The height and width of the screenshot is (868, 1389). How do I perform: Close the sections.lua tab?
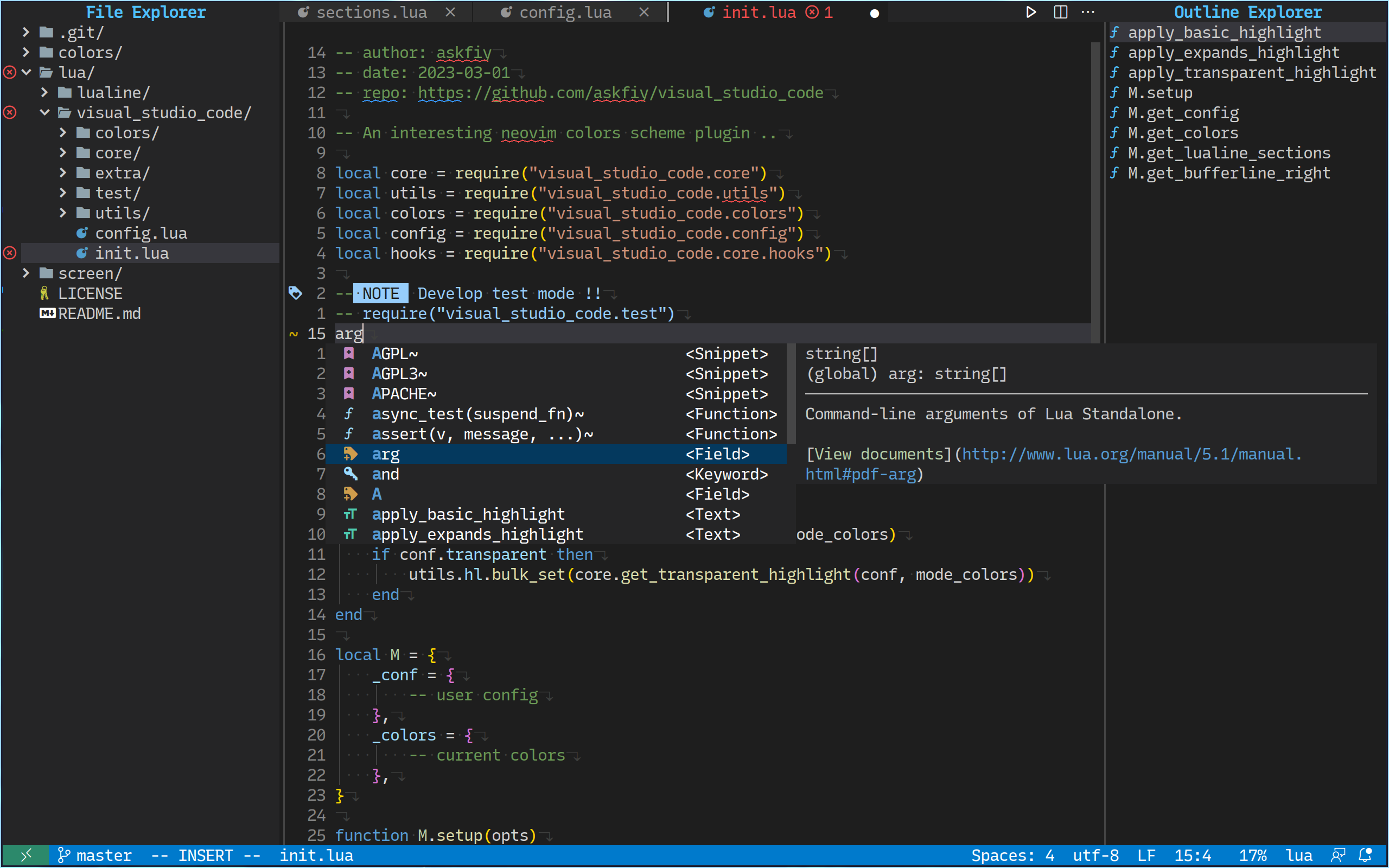click(450, 12)
